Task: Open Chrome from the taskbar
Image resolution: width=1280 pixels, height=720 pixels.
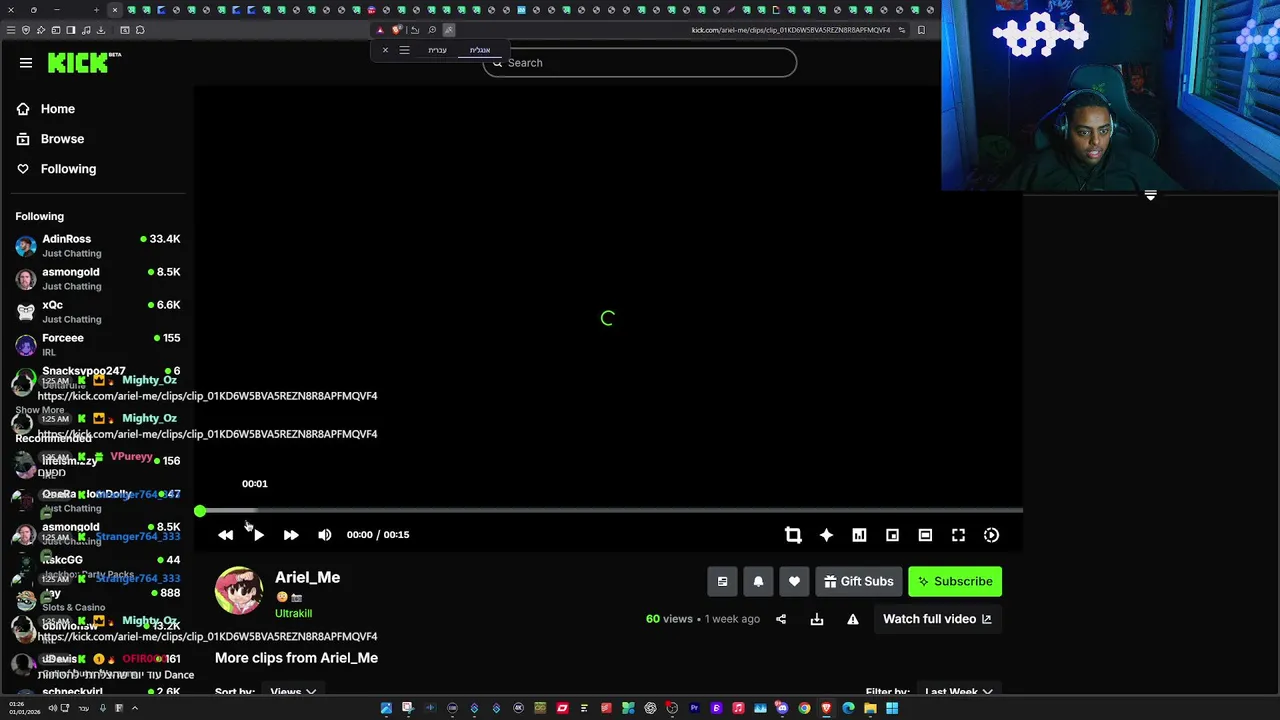Action: tap(804, 708)
